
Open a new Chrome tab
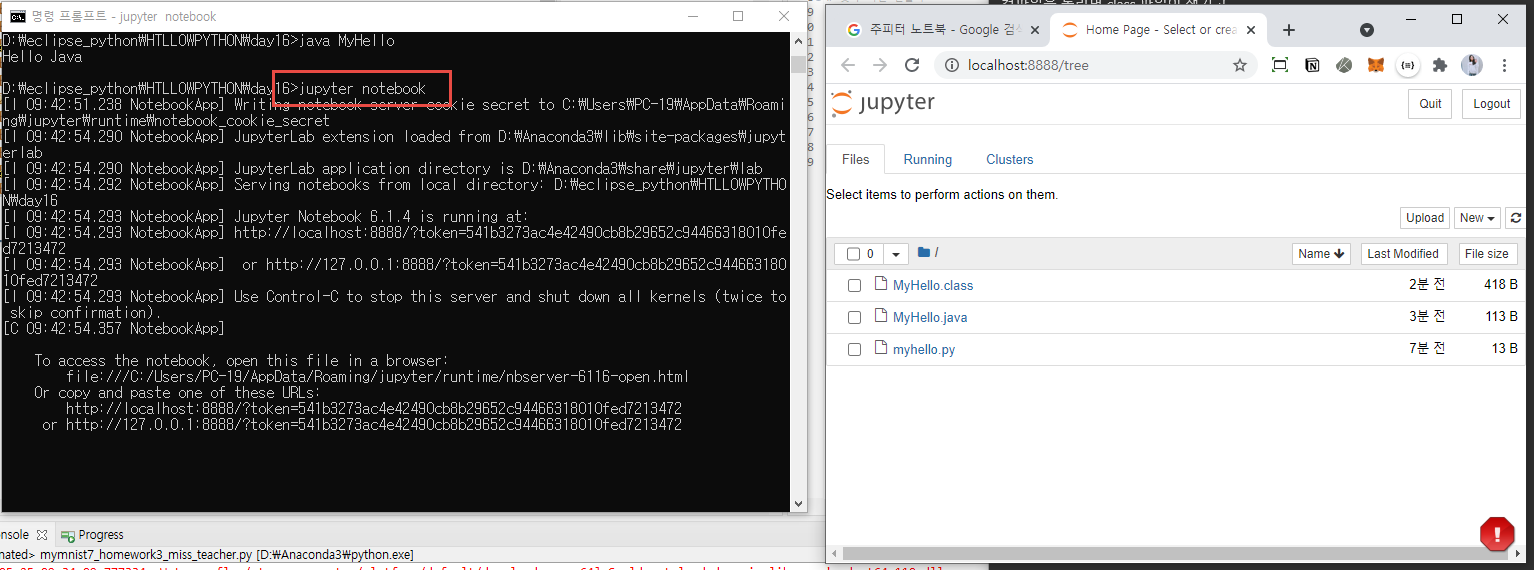pos(1288,30)
